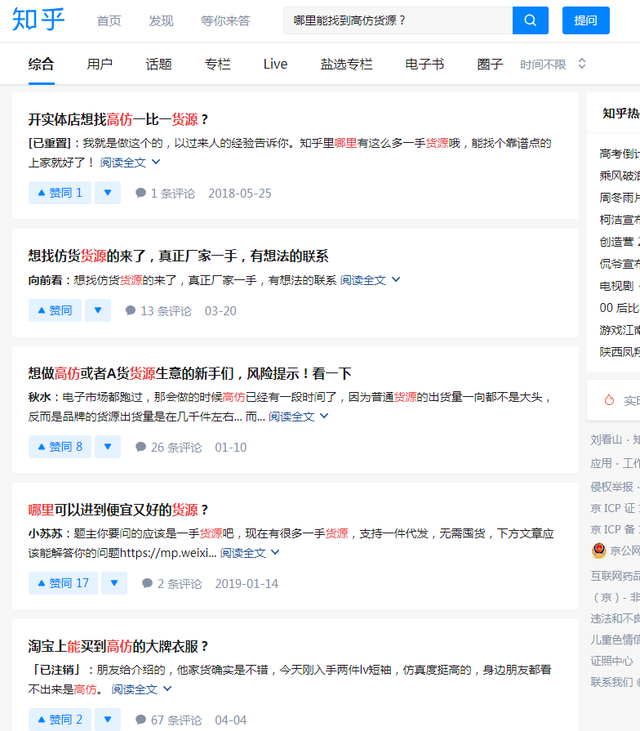Switch to the 盐选专栏 tab

tap(346, 64)
